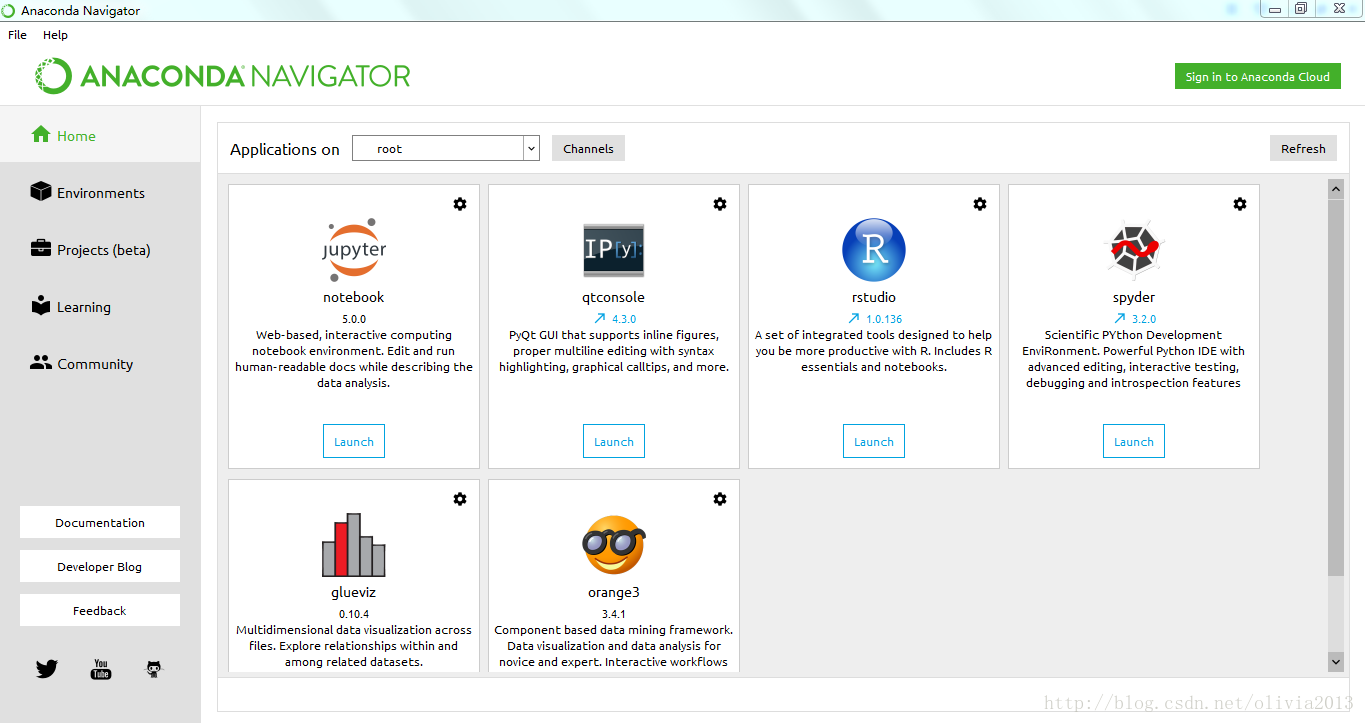
Task: Open the rstudio gear settings
Action: coord(980,204)
